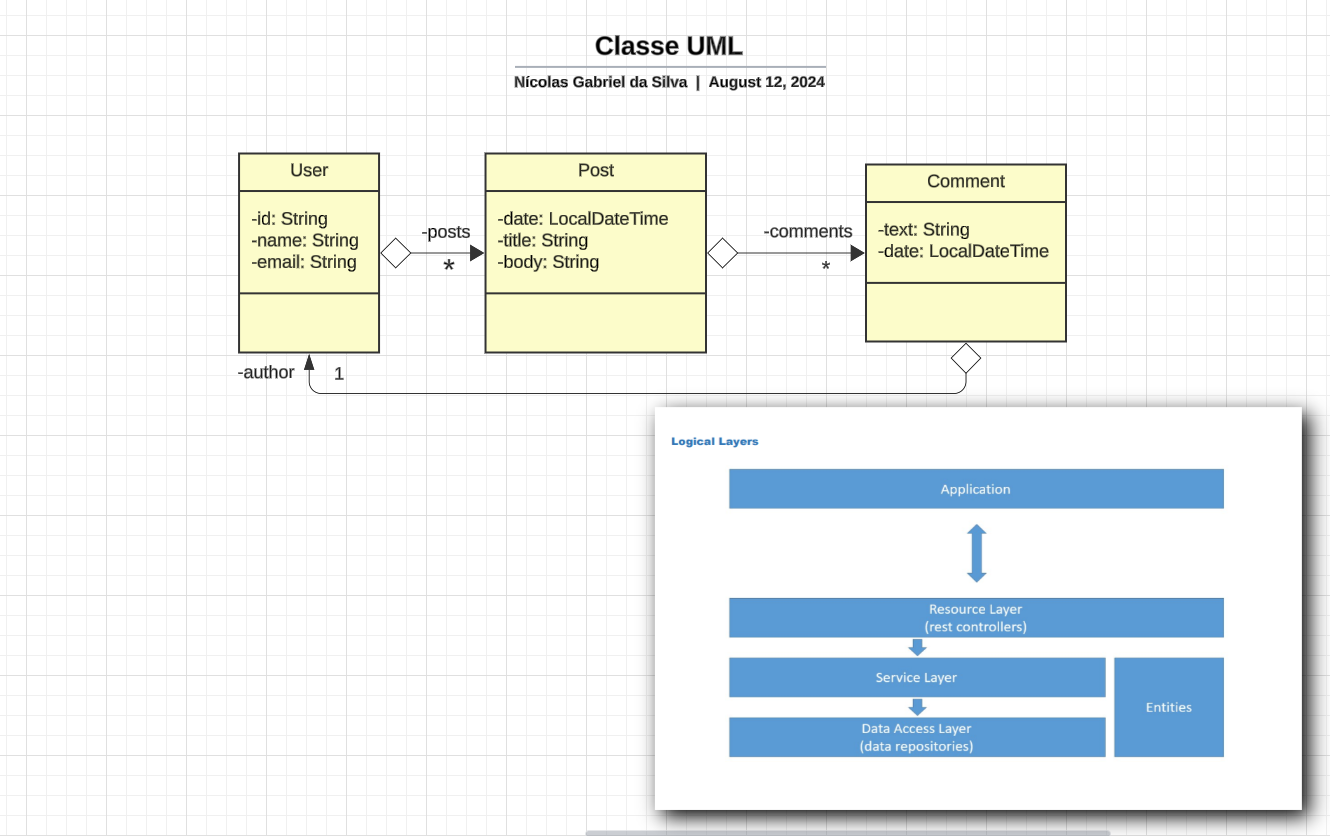The image size is (1330, 836).
Task: Select the Service Layer block
Action: click(x=917, y=677)
